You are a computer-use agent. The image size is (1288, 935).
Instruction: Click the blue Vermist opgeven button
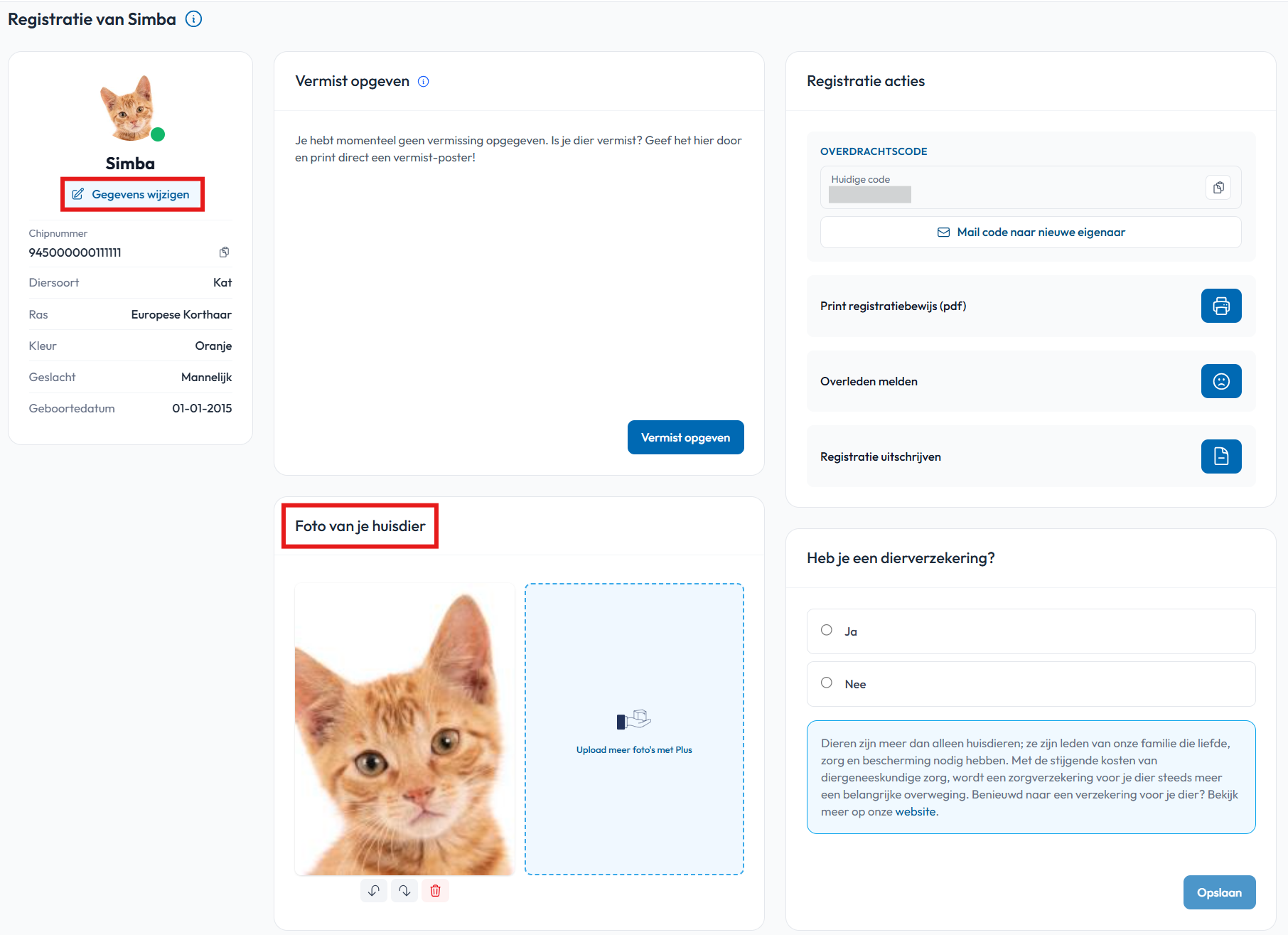(x=686, y=437)
